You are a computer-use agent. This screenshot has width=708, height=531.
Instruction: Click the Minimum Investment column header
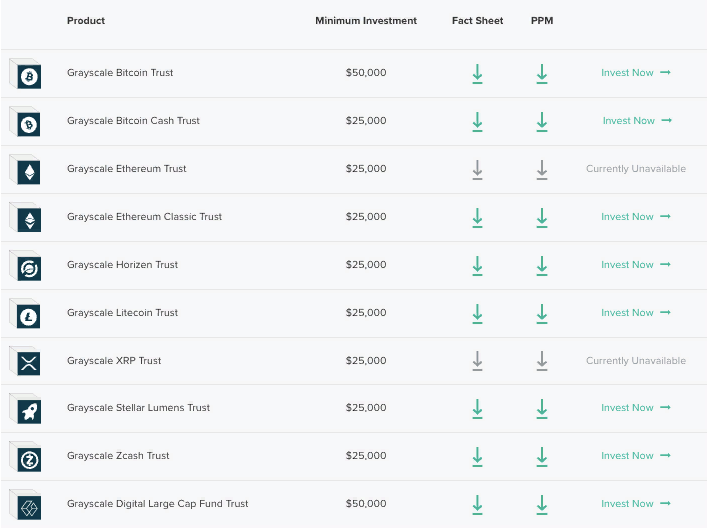click(365, 21)
